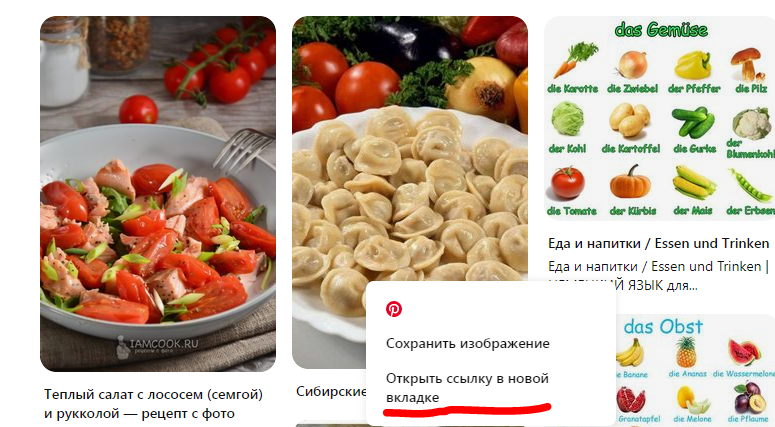Choose 'Сохранить изображение' from the context menu
This screenshot has height=427, width=775.
click(x=468, y=343)
